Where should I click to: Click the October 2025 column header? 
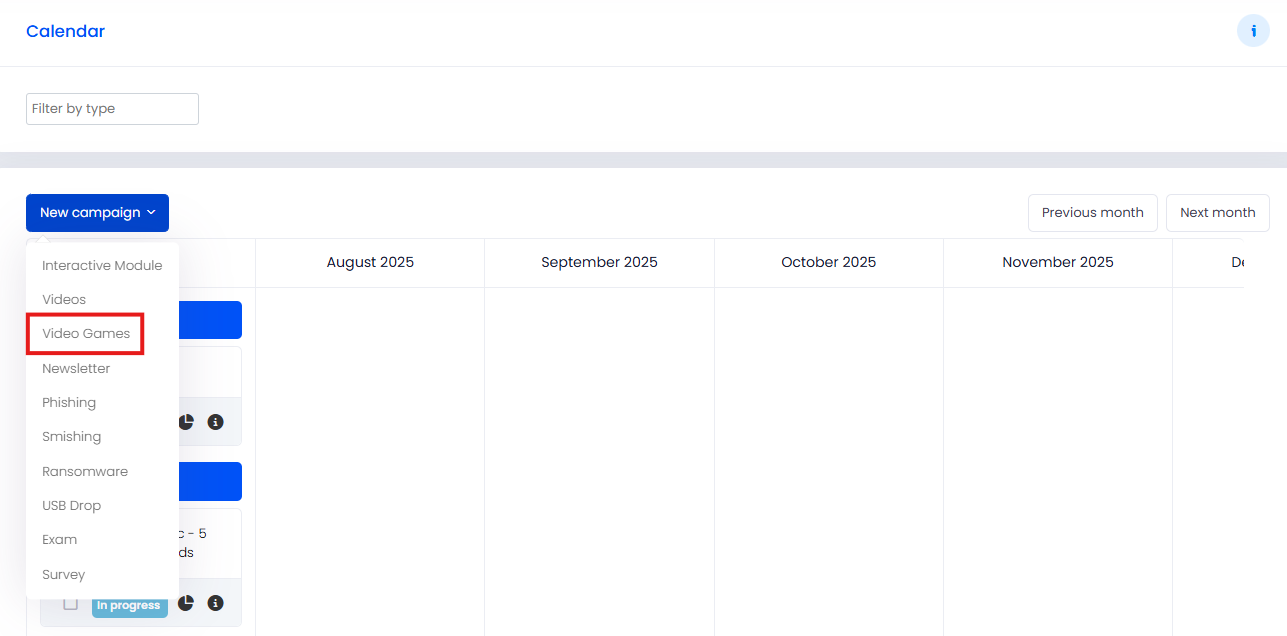coord(829,263)
